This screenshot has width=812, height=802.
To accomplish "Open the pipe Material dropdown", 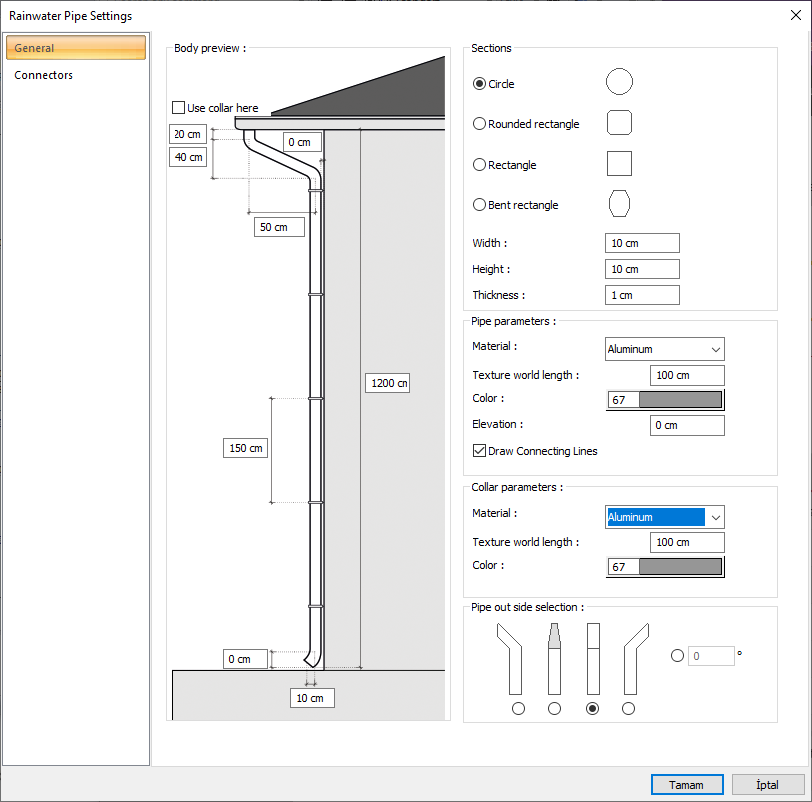I will pyautogui.click(x=665, y=349).
